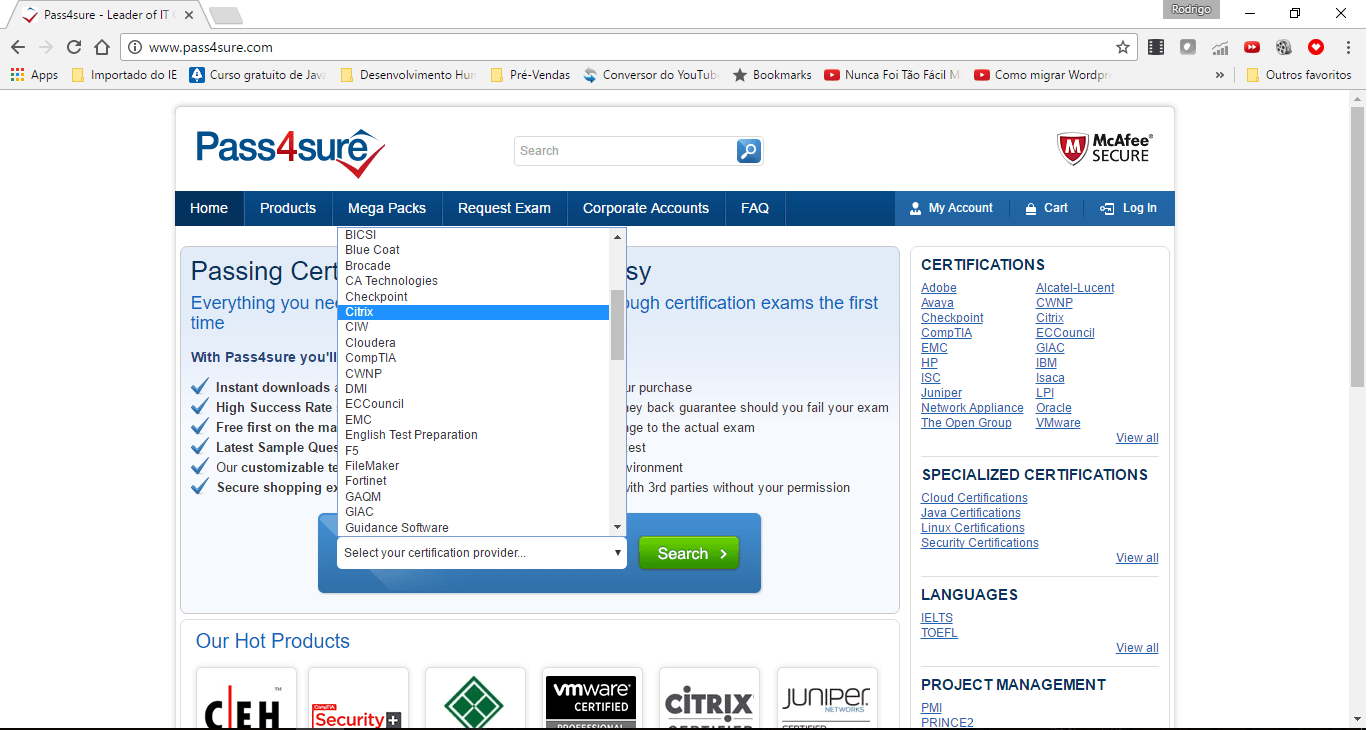This screenshot has width=1370, height=730.
Task: Open the IELTS language link
Action: coord(937,618)
